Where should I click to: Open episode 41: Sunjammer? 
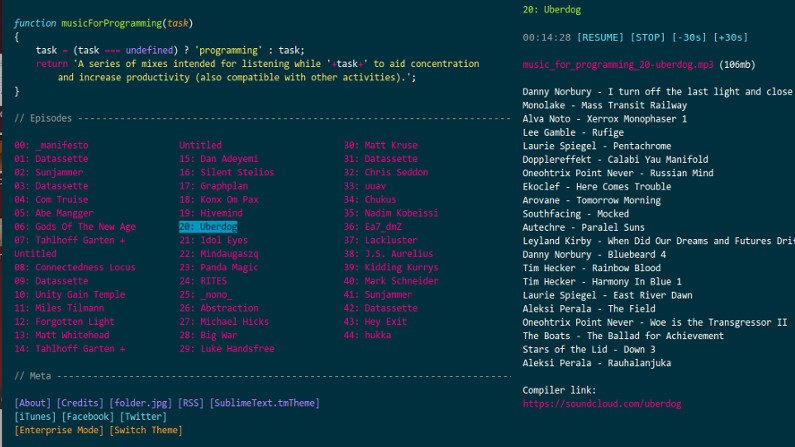point(378,294)
